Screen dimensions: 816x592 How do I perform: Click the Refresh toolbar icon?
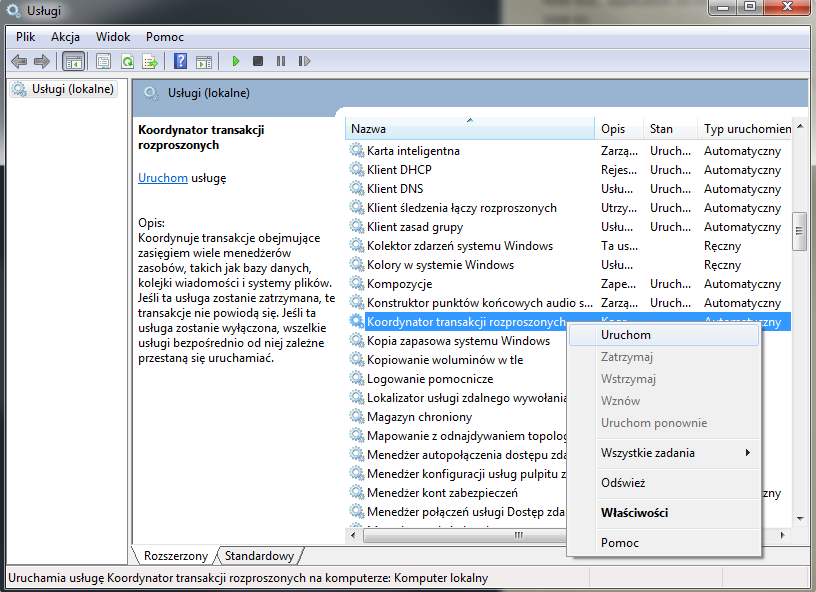(x=128, y=61)
